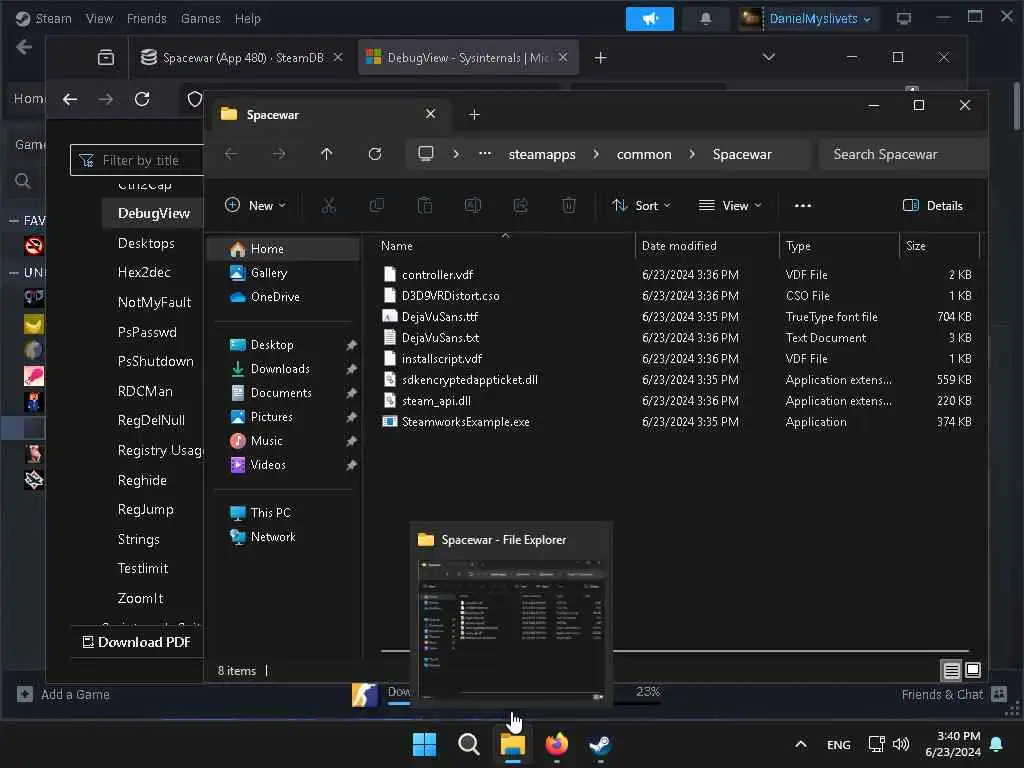Close the Spacewar Explorer tab

click(x=430, y=114)
